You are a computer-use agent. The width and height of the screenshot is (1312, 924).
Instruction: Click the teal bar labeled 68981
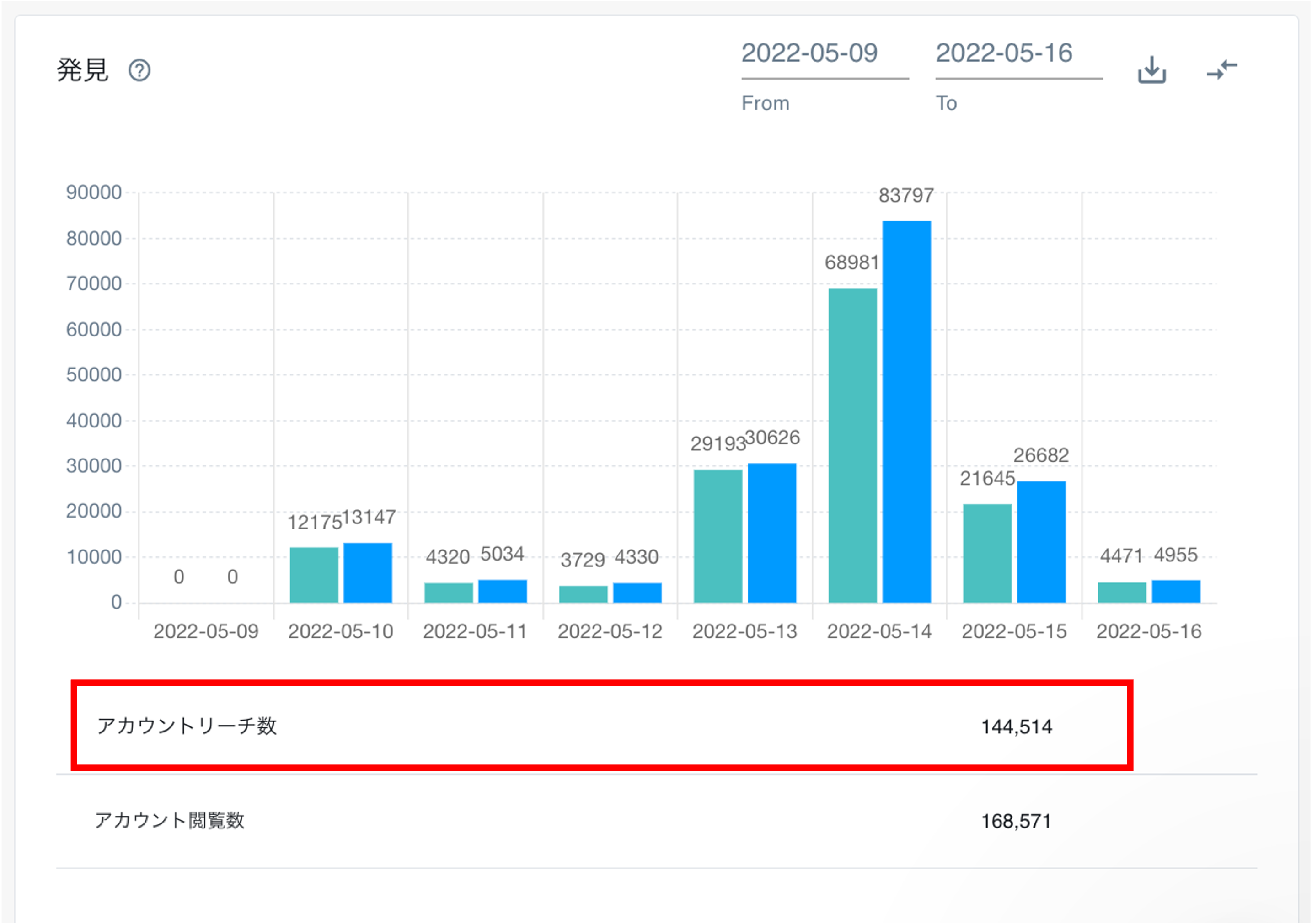(852, 446)
